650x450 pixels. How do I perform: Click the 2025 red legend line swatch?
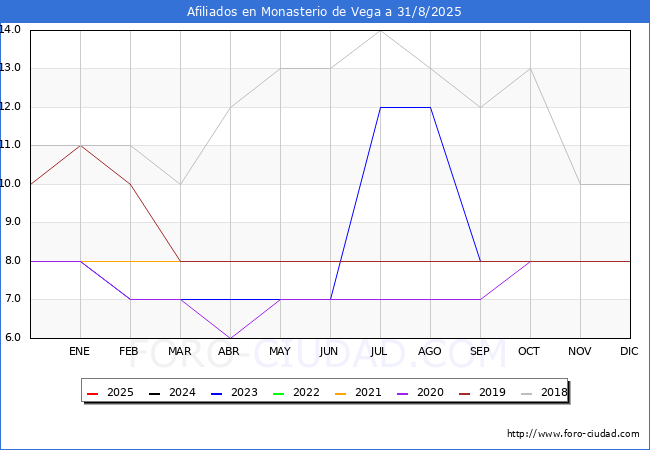(x=93, y=393)
